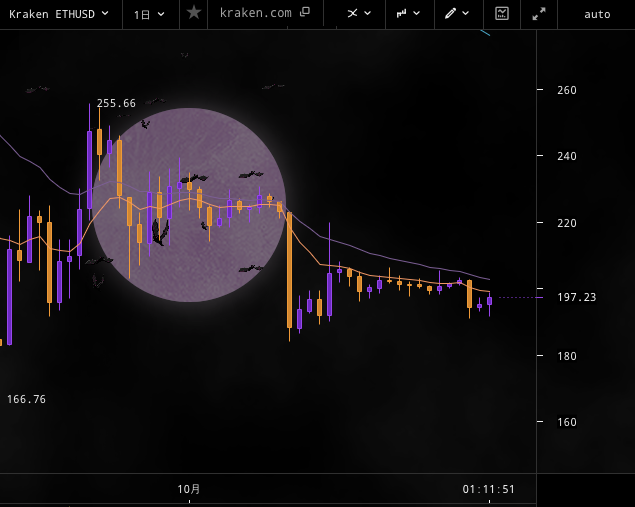Click the 220 price axis label

pyautogui.click(x=567, y=223)
